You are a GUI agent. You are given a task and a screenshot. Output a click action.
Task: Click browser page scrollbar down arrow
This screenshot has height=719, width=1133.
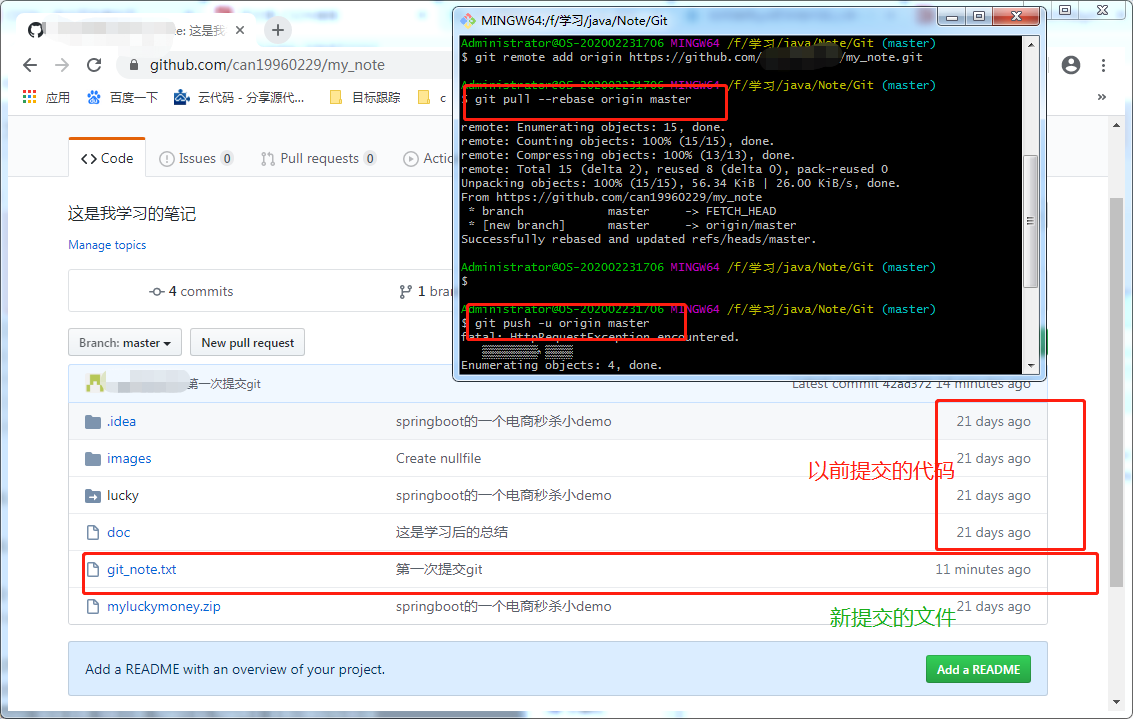click(x=1117, y=702)
